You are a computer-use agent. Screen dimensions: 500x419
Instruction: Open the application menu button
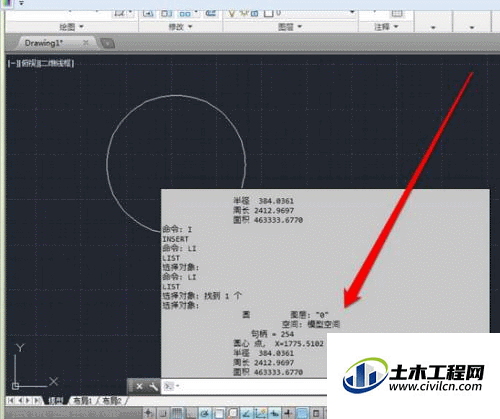coord(6,4)
